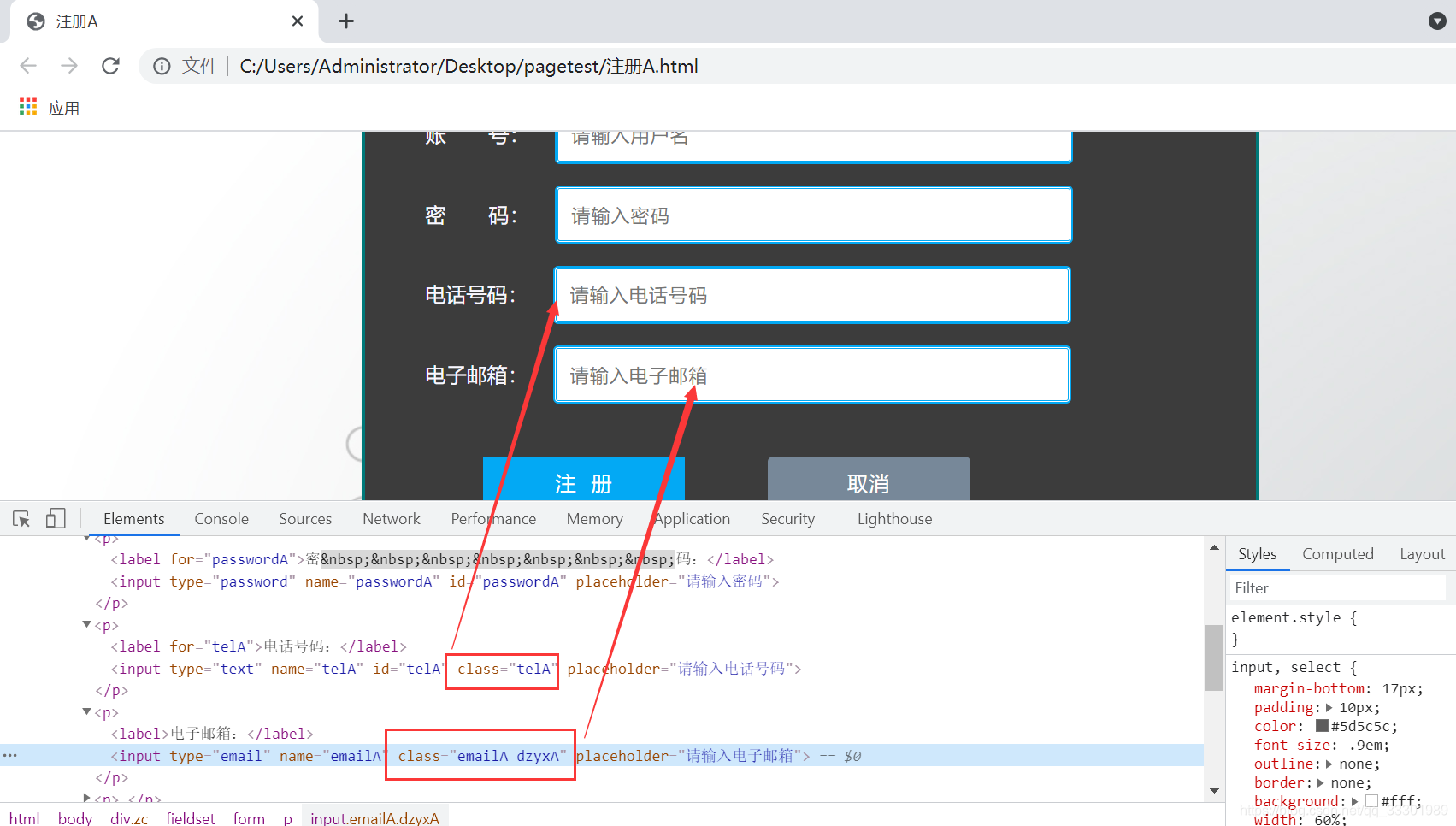Select div.zc in the breadcrumb bar
Viewport: 1456px width, 826px height.
129,818
